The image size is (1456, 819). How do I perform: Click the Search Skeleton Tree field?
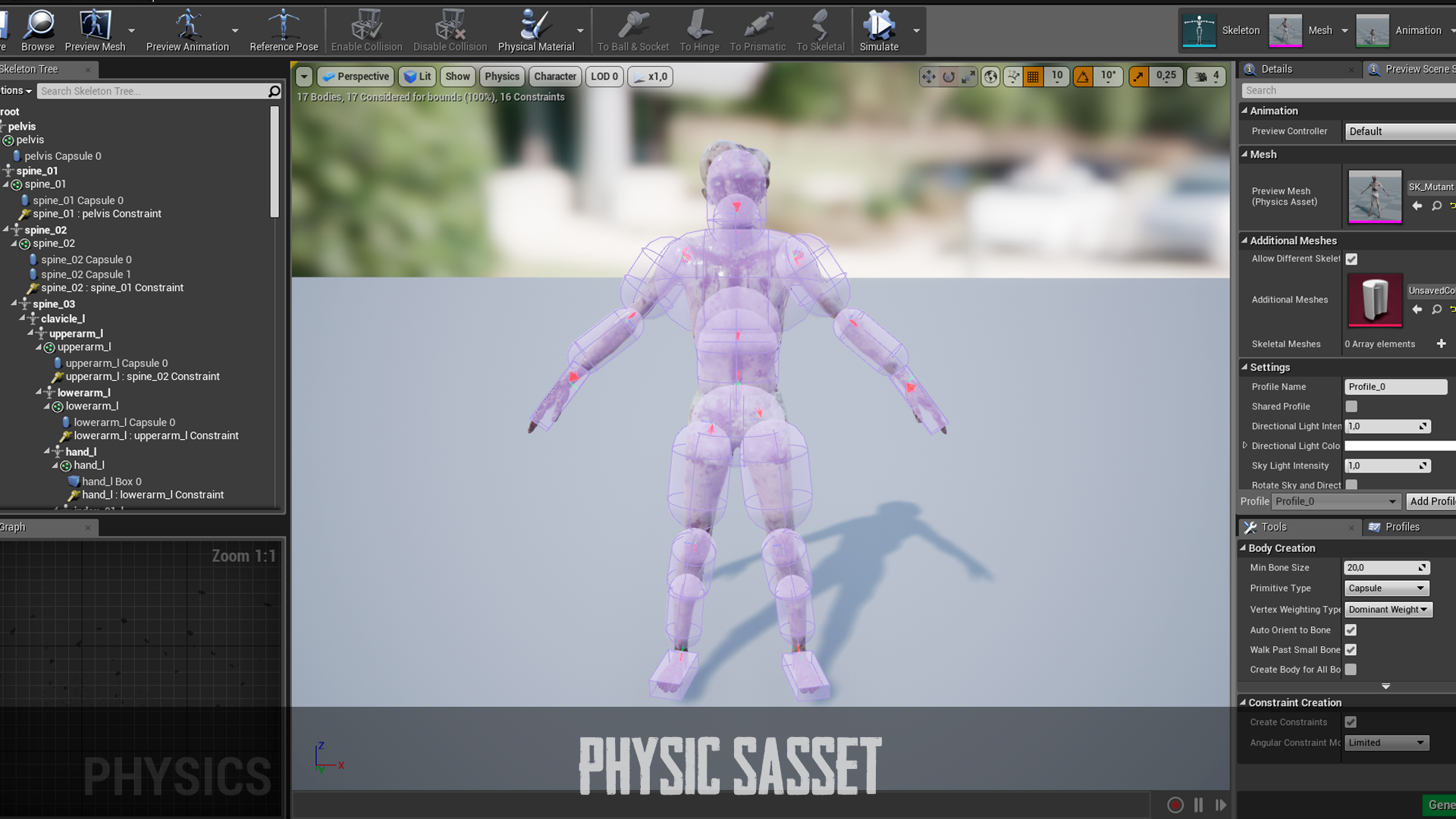tap(152, 91)
